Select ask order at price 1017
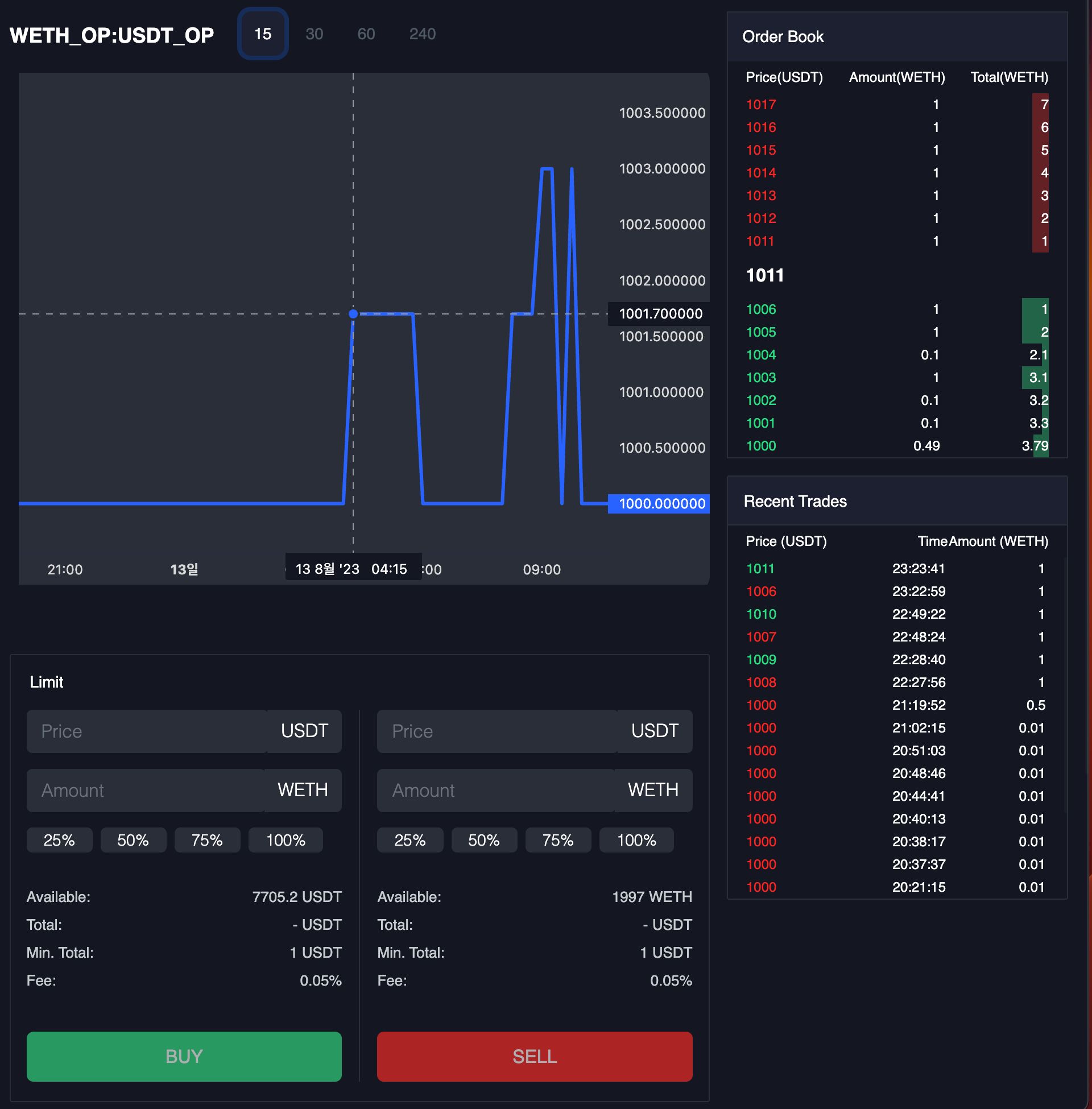This screenshot has height=1109, width=1092. point(897,105)
